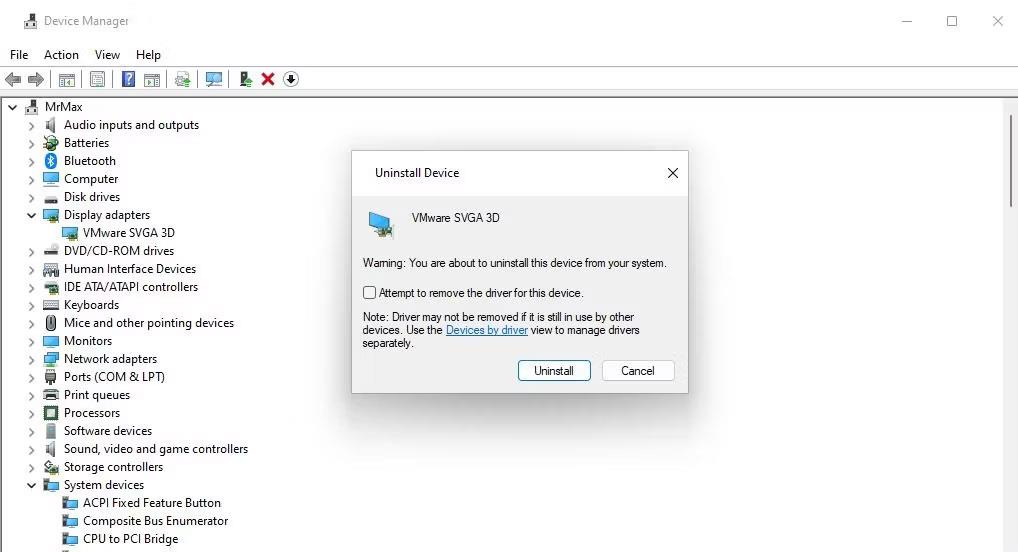1018x552 pixels.
Task: Select VMware SVGA 3D tree item
Action: tap(129, 232)
